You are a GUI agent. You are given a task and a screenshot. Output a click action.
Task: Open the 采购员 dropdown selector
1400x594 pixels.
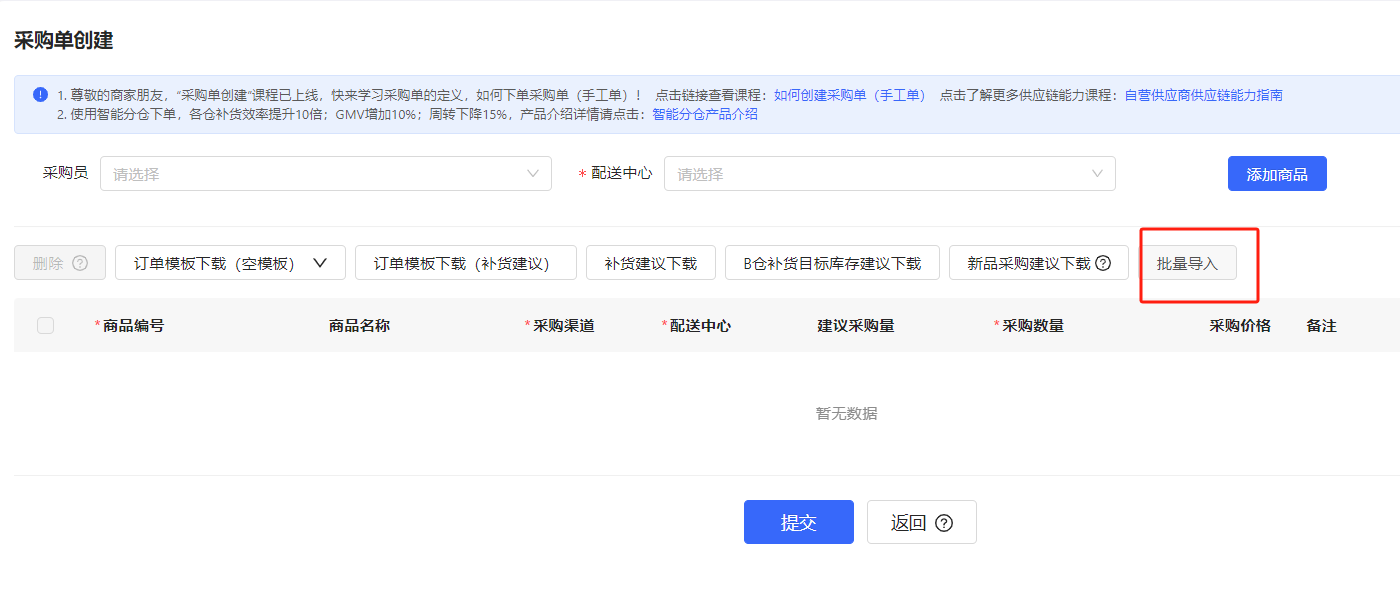click(325, 174)
